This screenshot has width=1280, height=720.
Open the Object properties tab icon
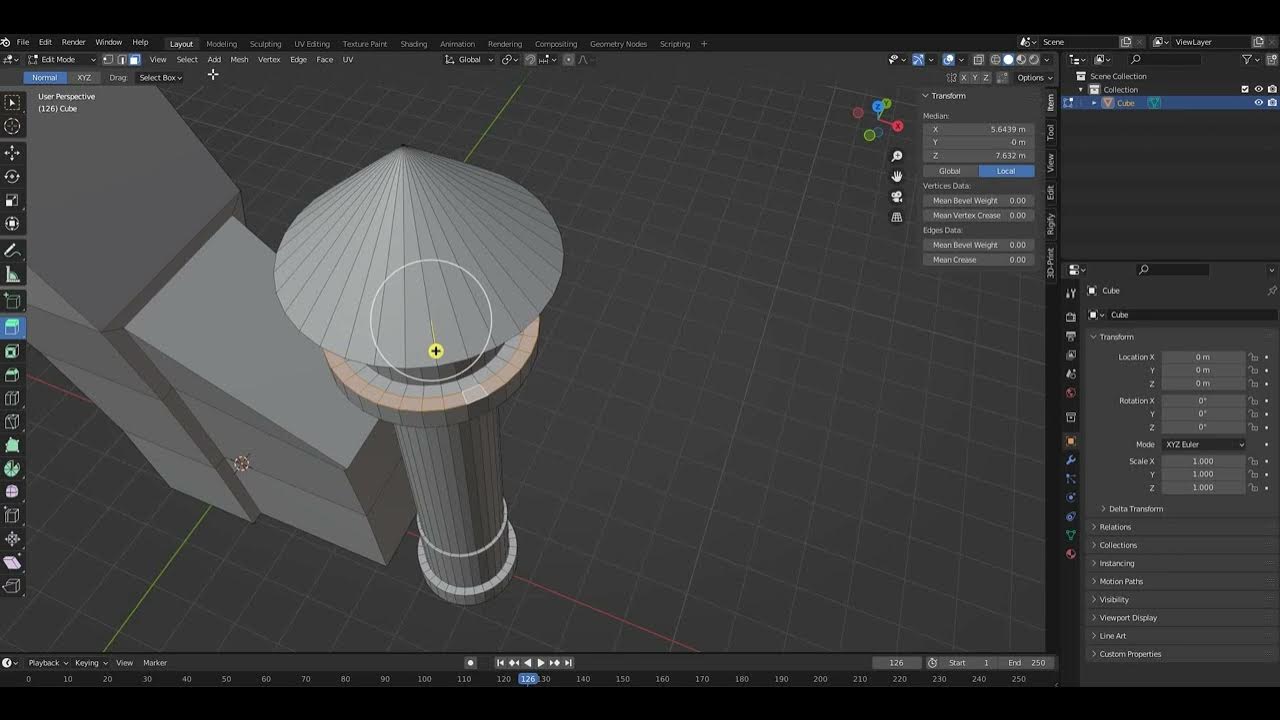(x=1071, y=441)
